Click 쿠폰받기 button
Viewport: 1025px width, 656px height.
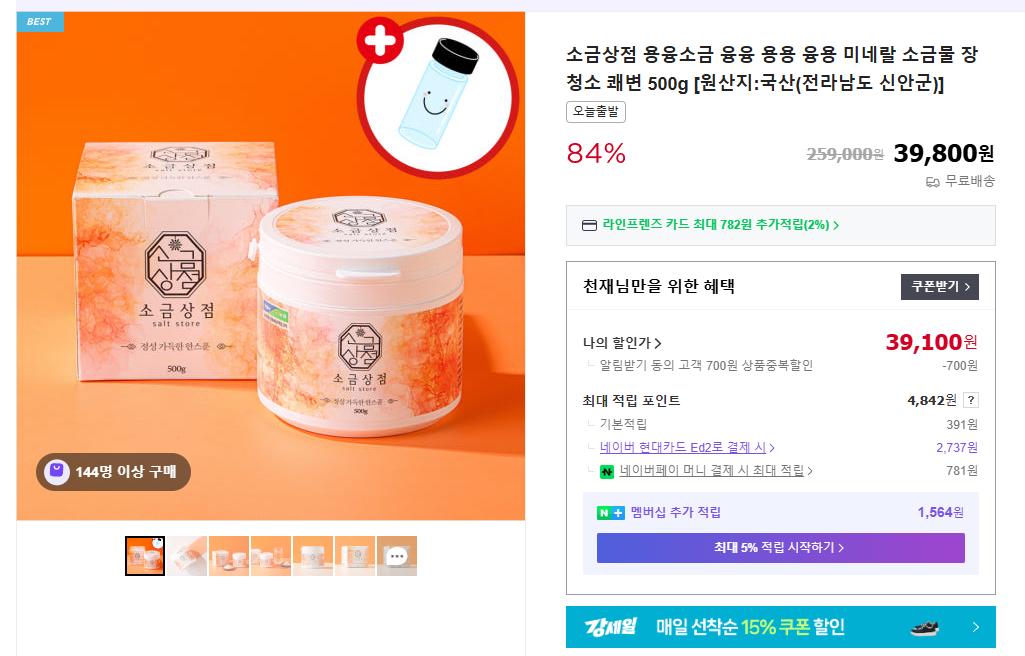(939, 287)
